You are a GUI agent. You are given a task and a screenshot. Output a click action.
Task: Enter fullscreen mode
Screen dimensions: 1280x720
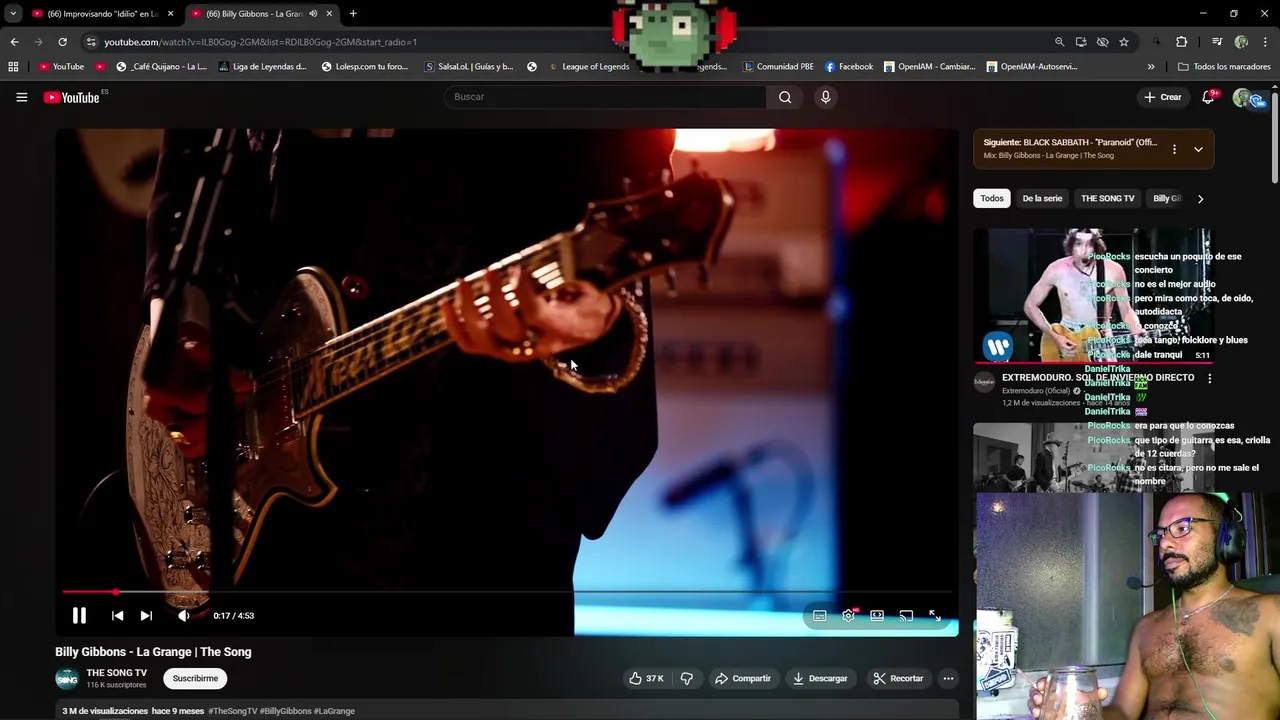(935, 616)
